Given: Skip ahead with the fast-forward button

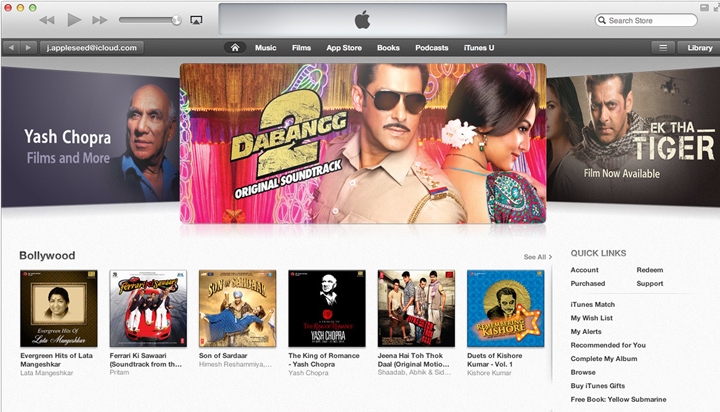Looking at the screenshot, I should [100, 20].
